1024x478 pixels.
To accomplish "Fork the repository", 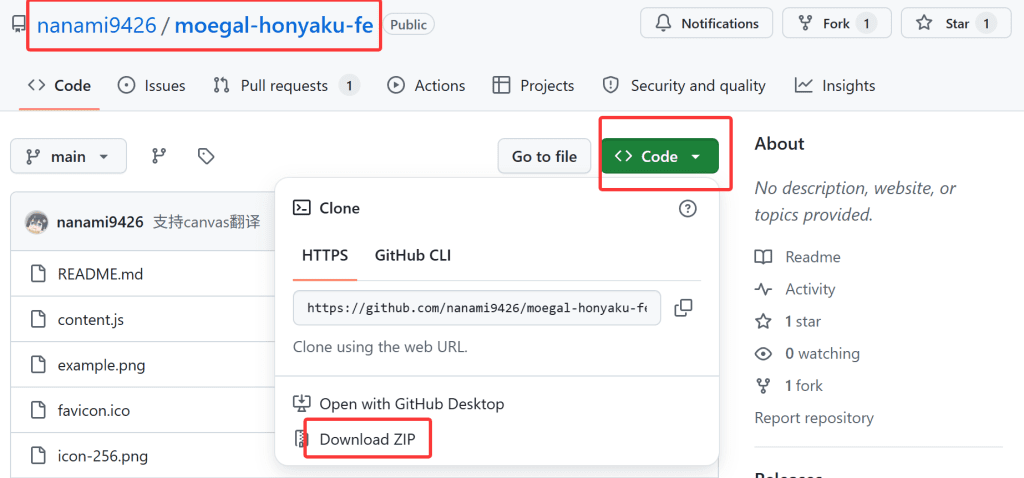I will (825, 23).
